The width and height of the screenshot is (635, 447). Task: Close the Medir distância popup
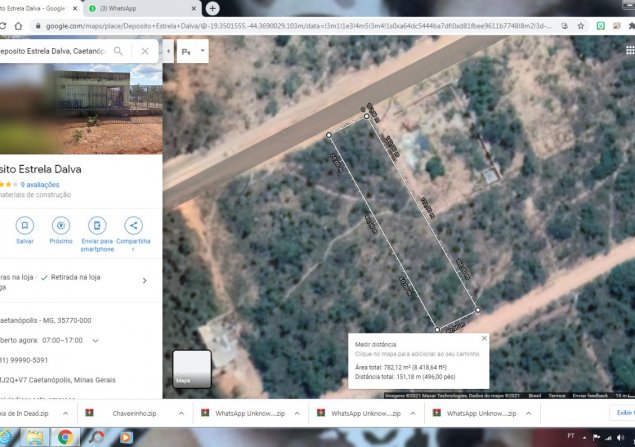pos(485,338)
